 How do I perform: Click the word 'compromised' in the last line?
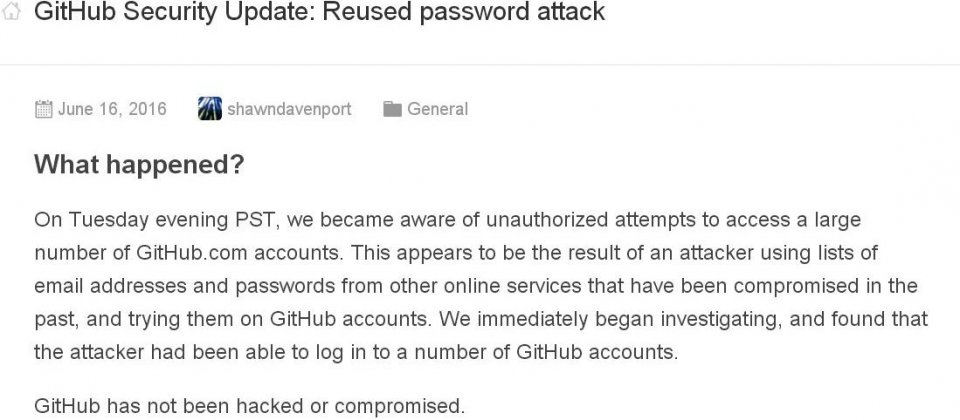(x=399, y=407)
